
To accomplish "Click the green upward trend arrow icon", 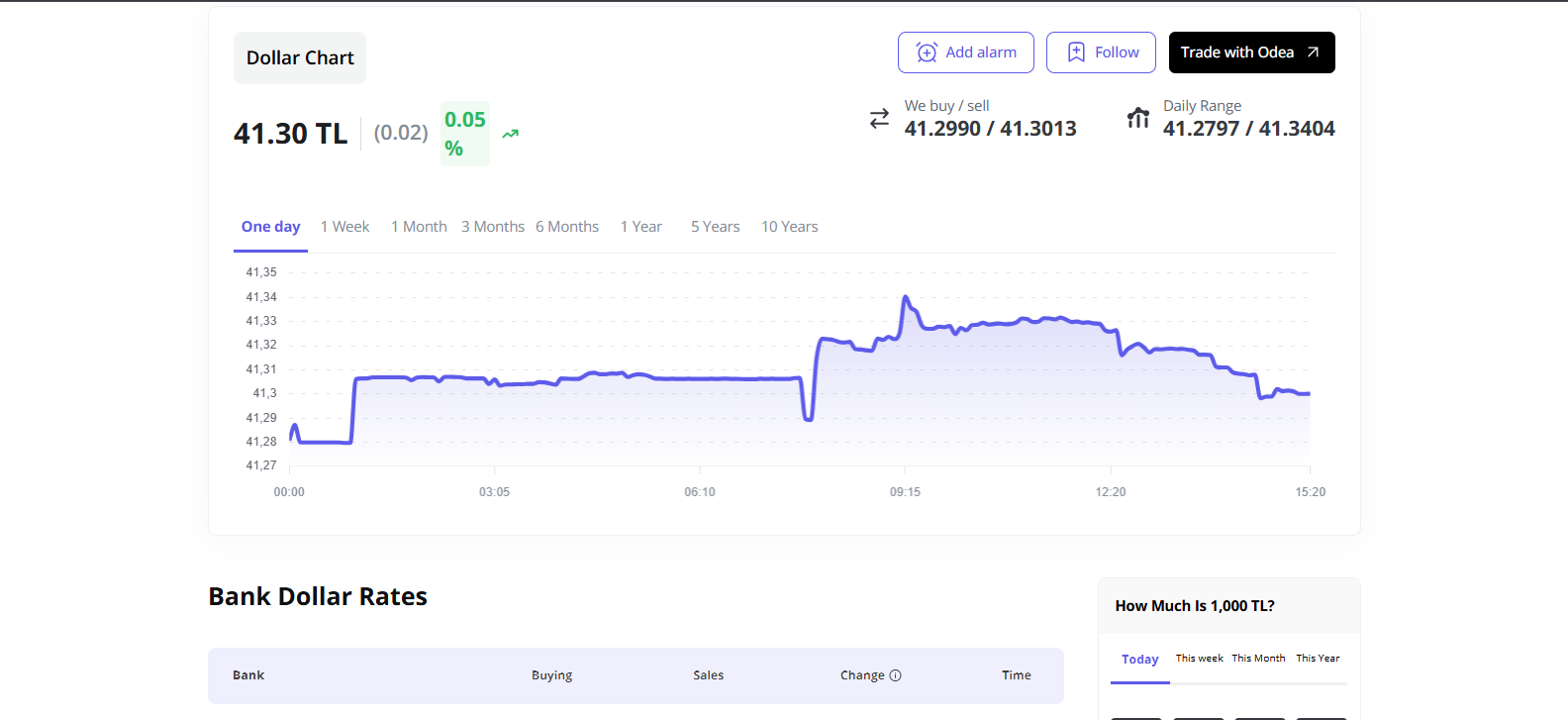I will click(511, 134).
